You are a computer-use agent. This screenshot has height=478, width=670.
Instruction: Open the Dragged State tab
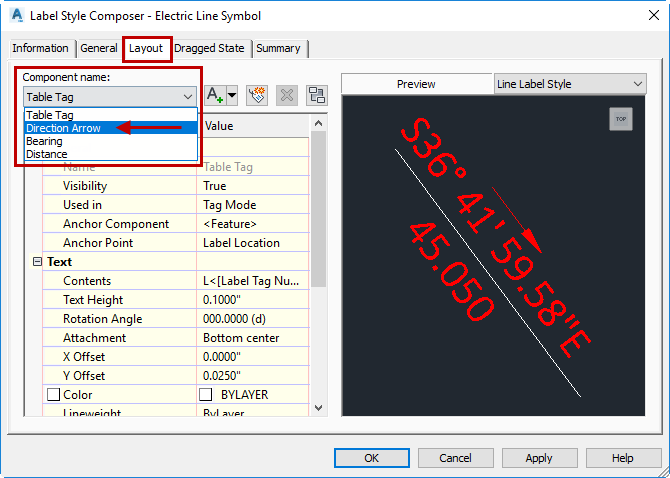[209, 48]
